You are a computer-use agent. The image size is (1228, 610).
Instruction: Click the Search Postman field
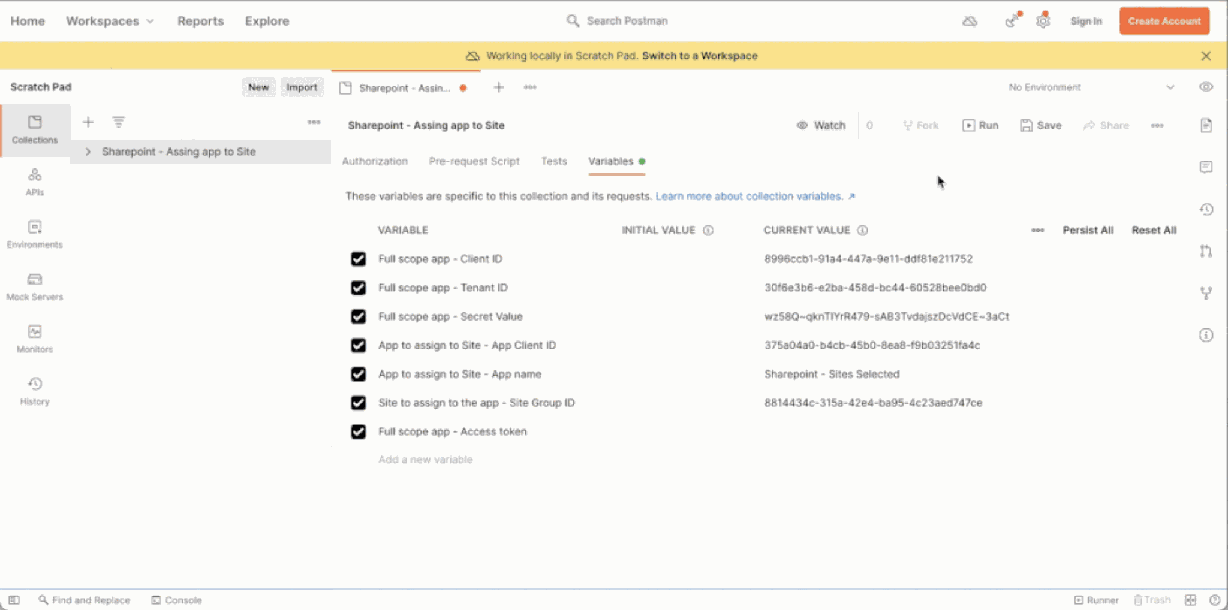(617, 21)
